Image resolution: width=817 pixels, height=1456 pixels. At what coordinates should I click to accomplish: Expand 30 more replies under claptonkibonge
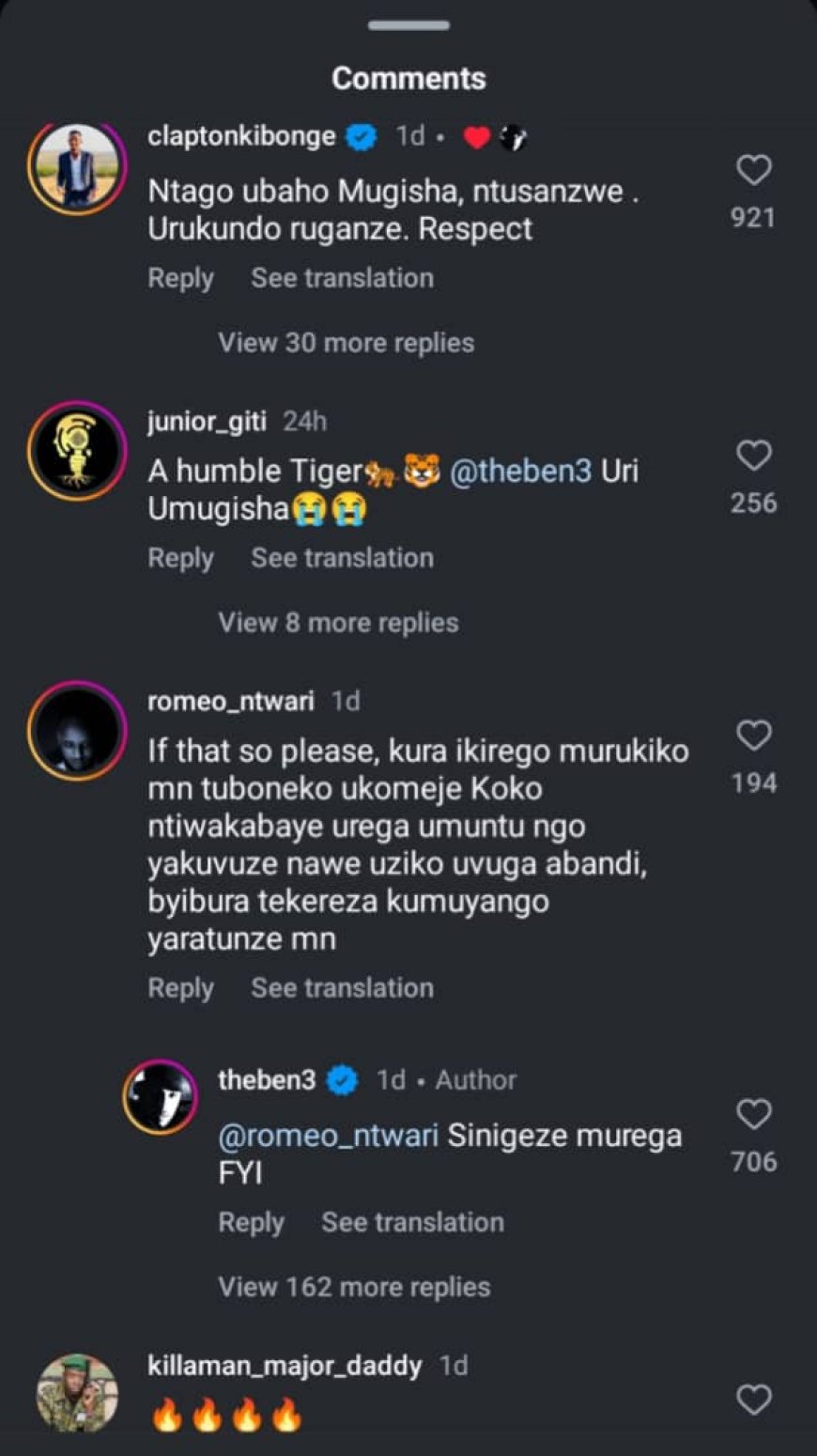346,343
